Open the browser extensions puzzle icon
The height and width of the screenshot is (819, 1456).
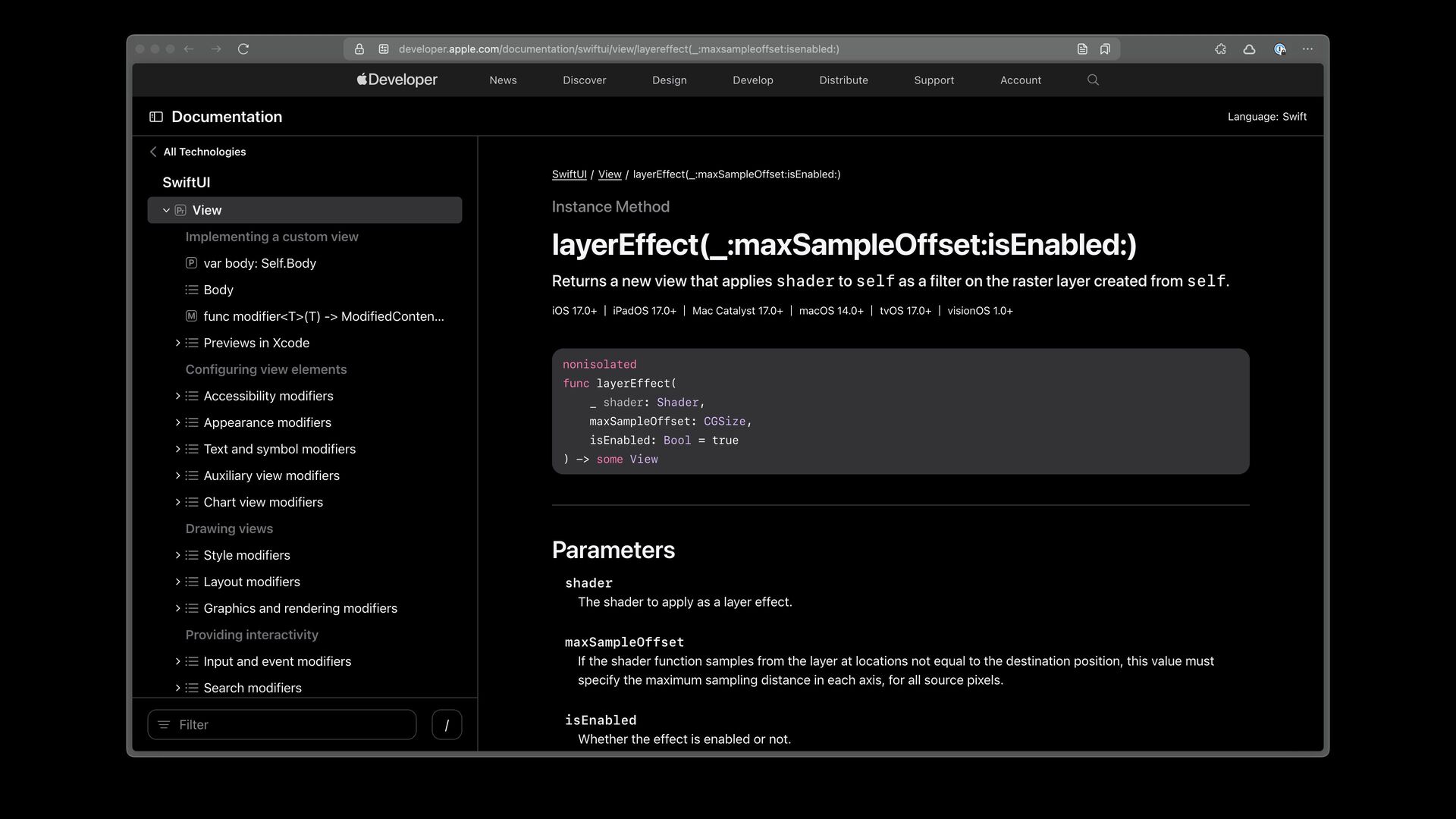[x=1220, y=49]
